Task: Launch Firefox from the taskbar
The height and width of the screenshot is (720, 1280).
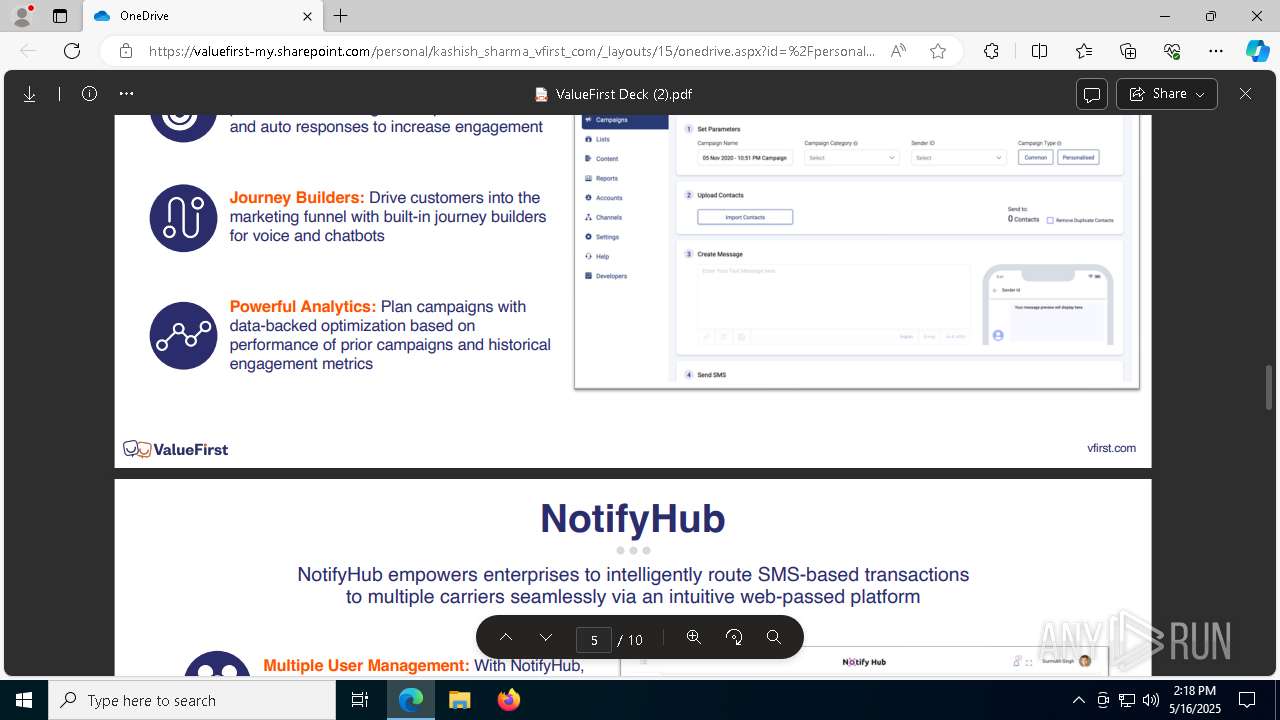Action: tap(508, 700)
